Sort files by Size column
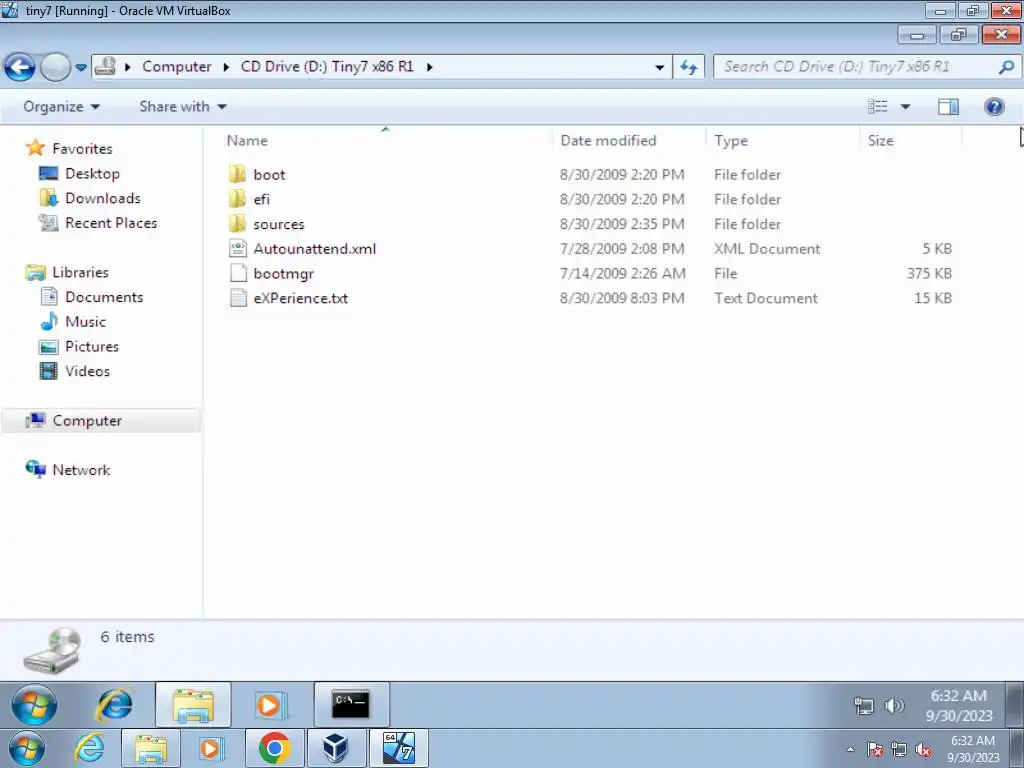The image size is (1024, 768). point(880,140)
